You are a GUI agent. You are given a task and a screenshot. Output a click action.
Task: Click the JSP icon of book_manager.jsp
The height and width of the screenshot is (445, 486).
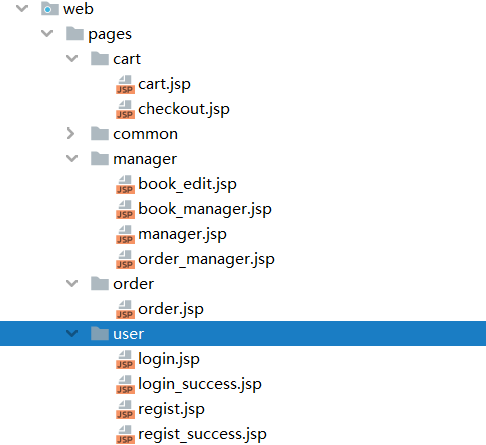pos(125,209)
